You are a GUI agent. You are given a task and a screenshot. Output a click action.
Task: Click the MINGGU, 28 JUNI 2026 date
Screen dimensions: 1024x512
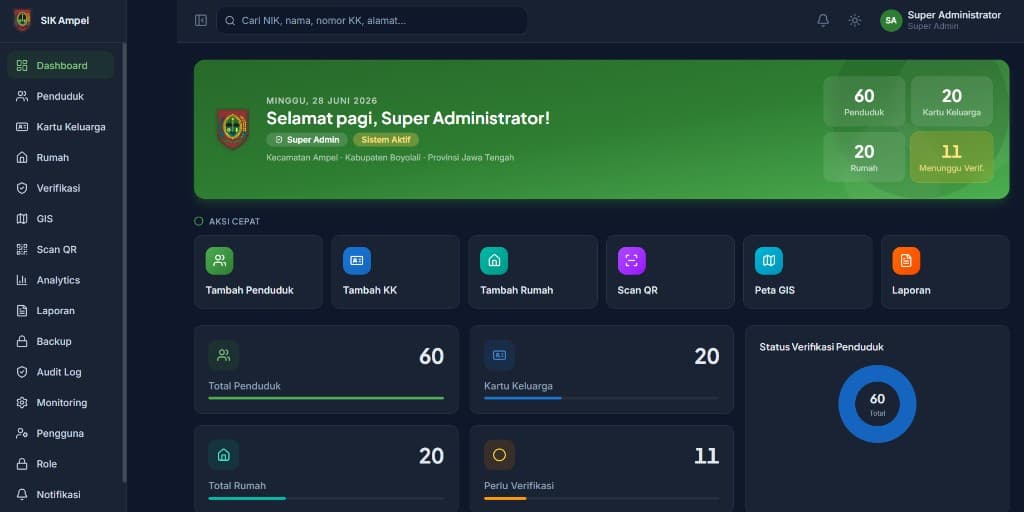pyautogui.click(x=322, y=101)
